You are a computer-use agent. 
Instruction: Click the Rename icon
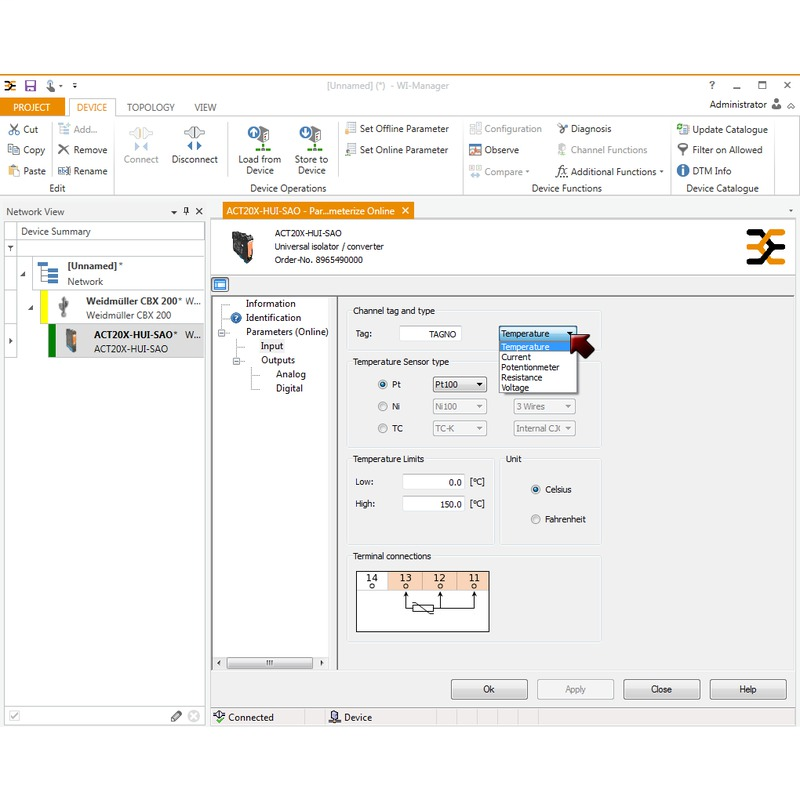[x=64, y=170]
